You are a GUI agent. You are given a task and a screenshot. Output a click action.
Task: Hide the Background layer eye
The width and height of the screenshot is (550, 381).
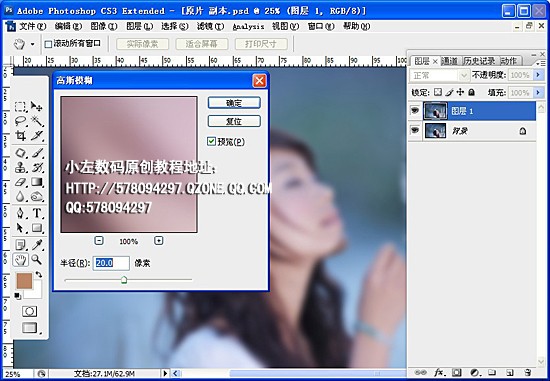(x=415, y=131)
